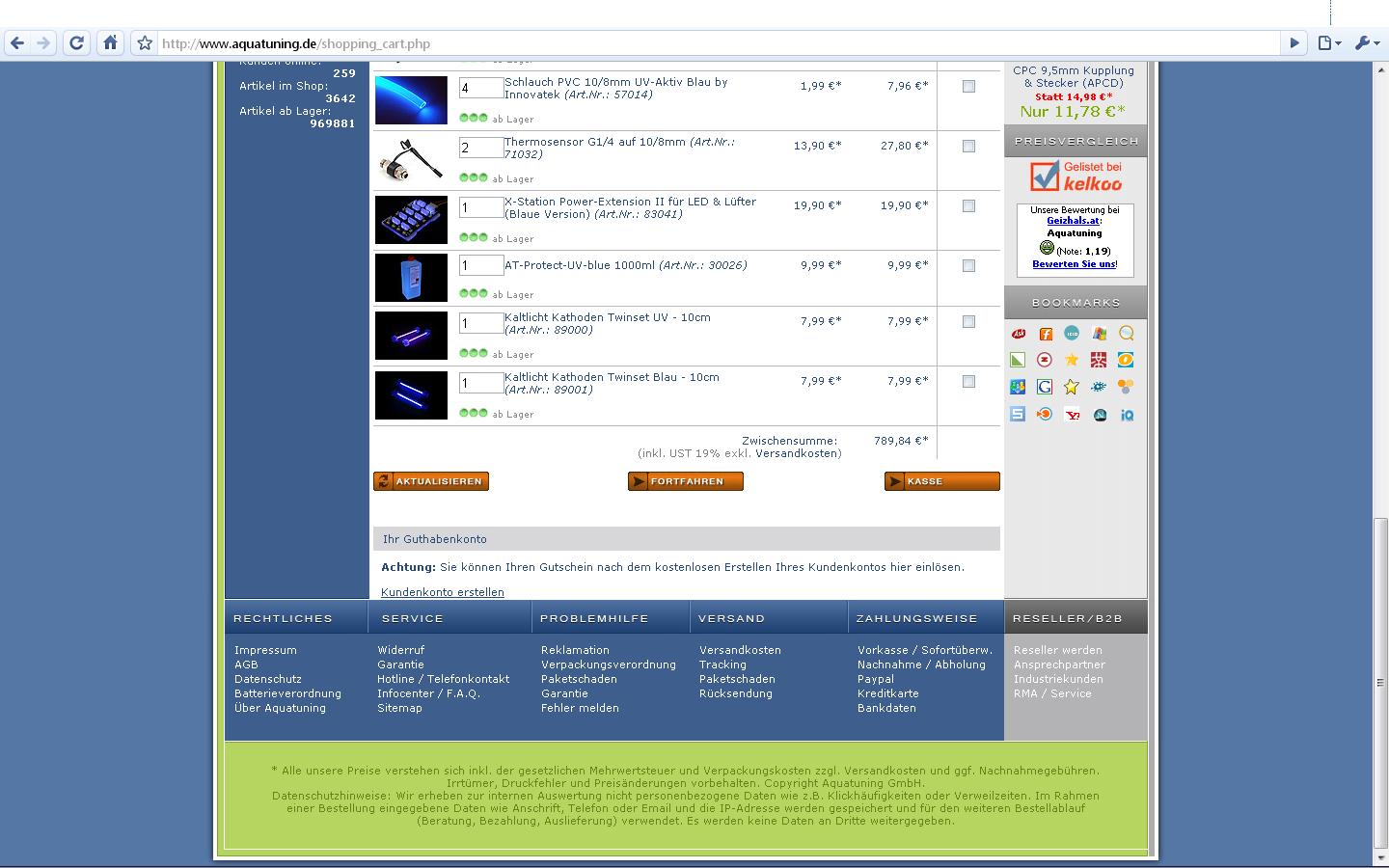Click the Go play arrow beside address bar
Screen dimensions: 1389x868
coord(1295,42)
